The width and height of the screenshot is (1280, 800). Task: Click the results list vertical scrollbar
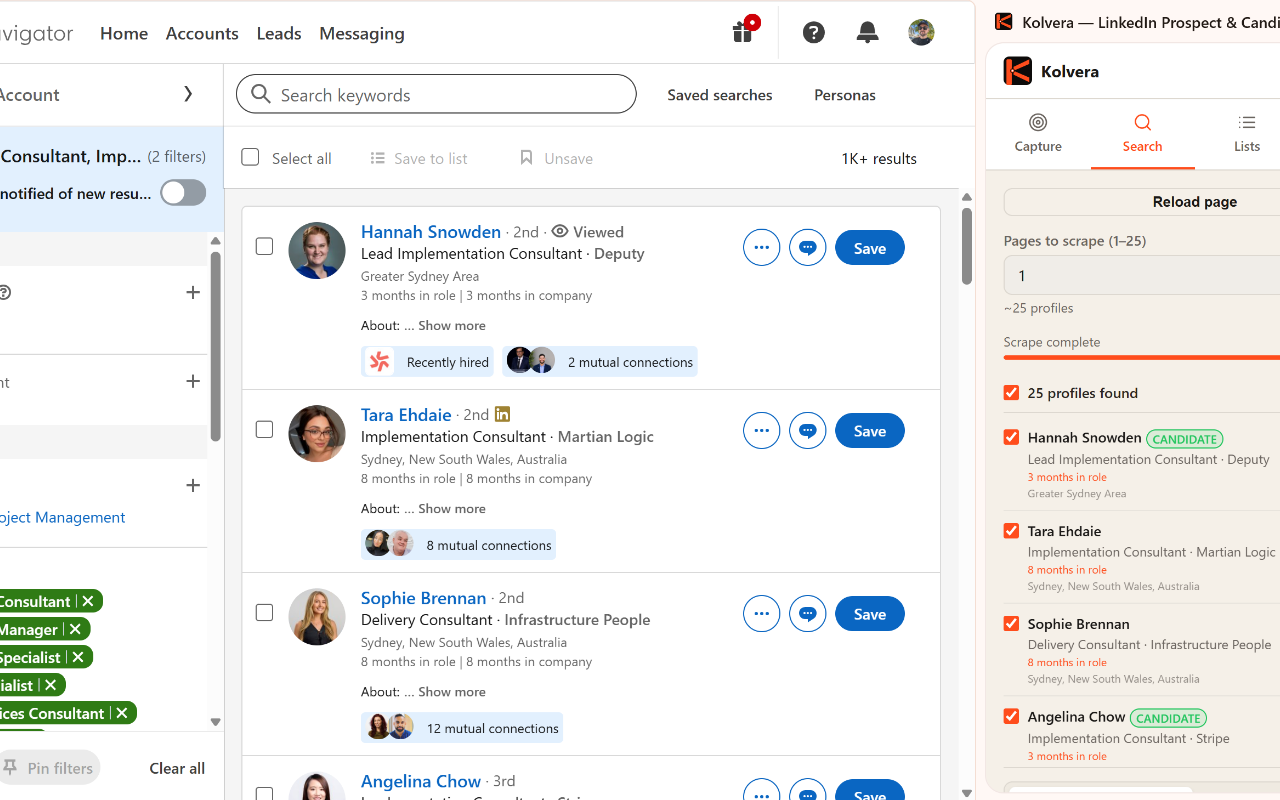[x=967, y=246]
